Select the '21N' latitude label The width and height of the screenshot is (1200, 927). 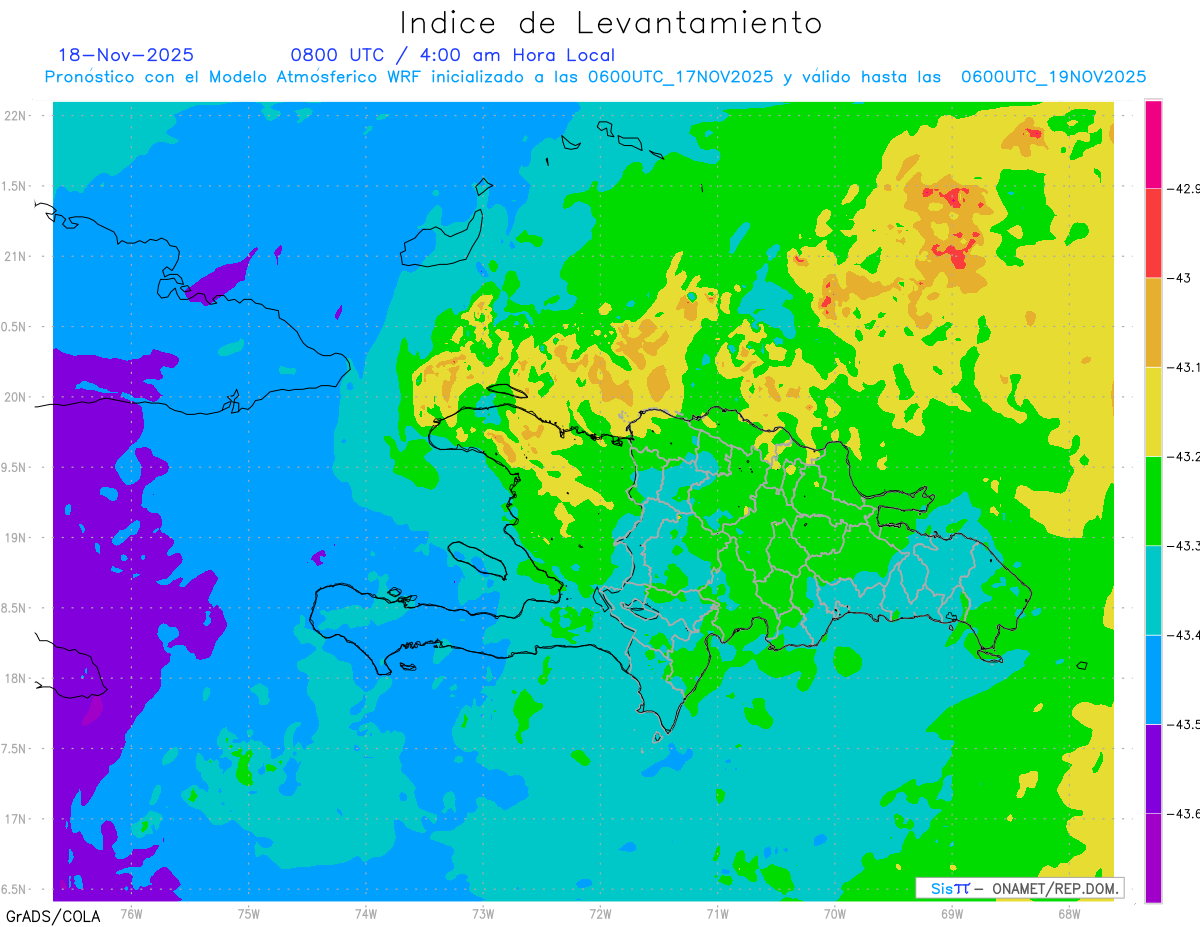[16, 256]
